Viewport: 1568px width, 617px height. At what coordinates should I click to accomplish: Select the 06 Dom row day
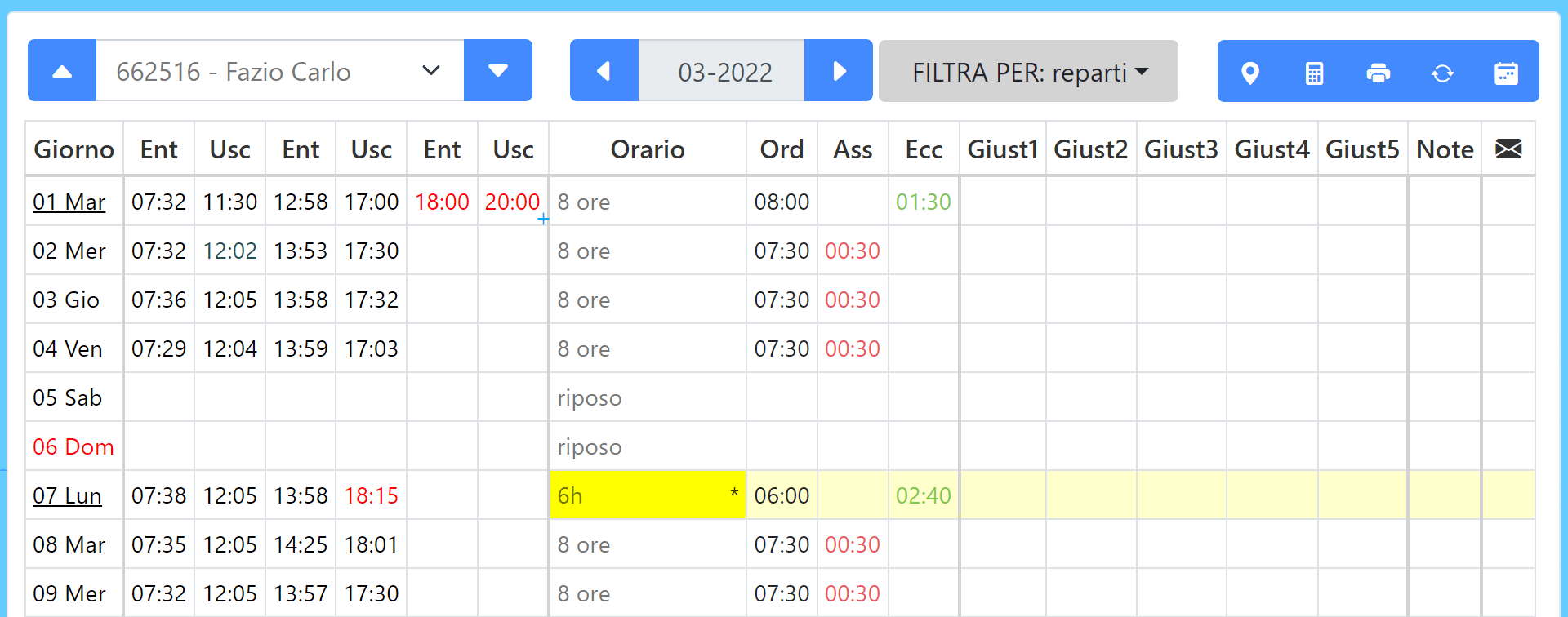pos(73,446)
